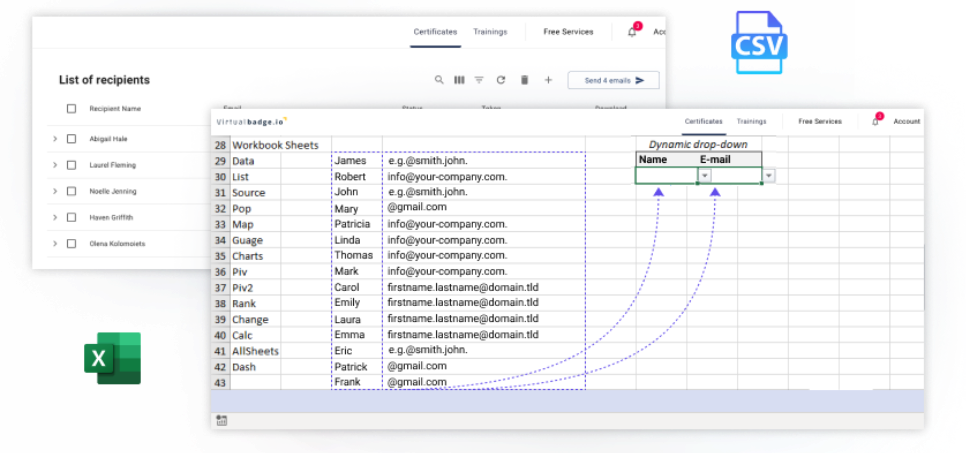Expand the Olena Kolomoiets row
Viewport: 967px width, 453px height.
55,243
